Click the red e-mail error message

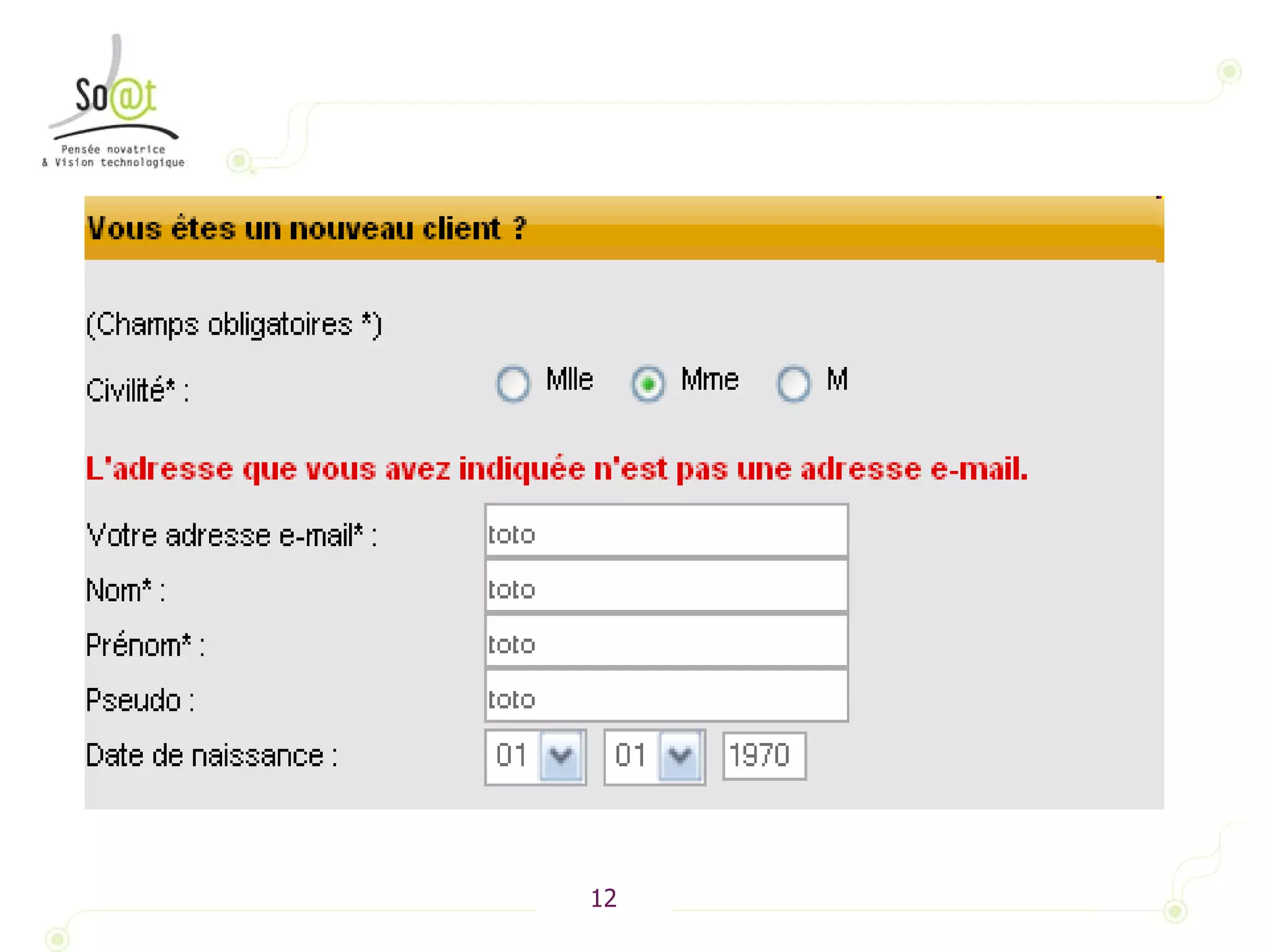coord(556,469)
